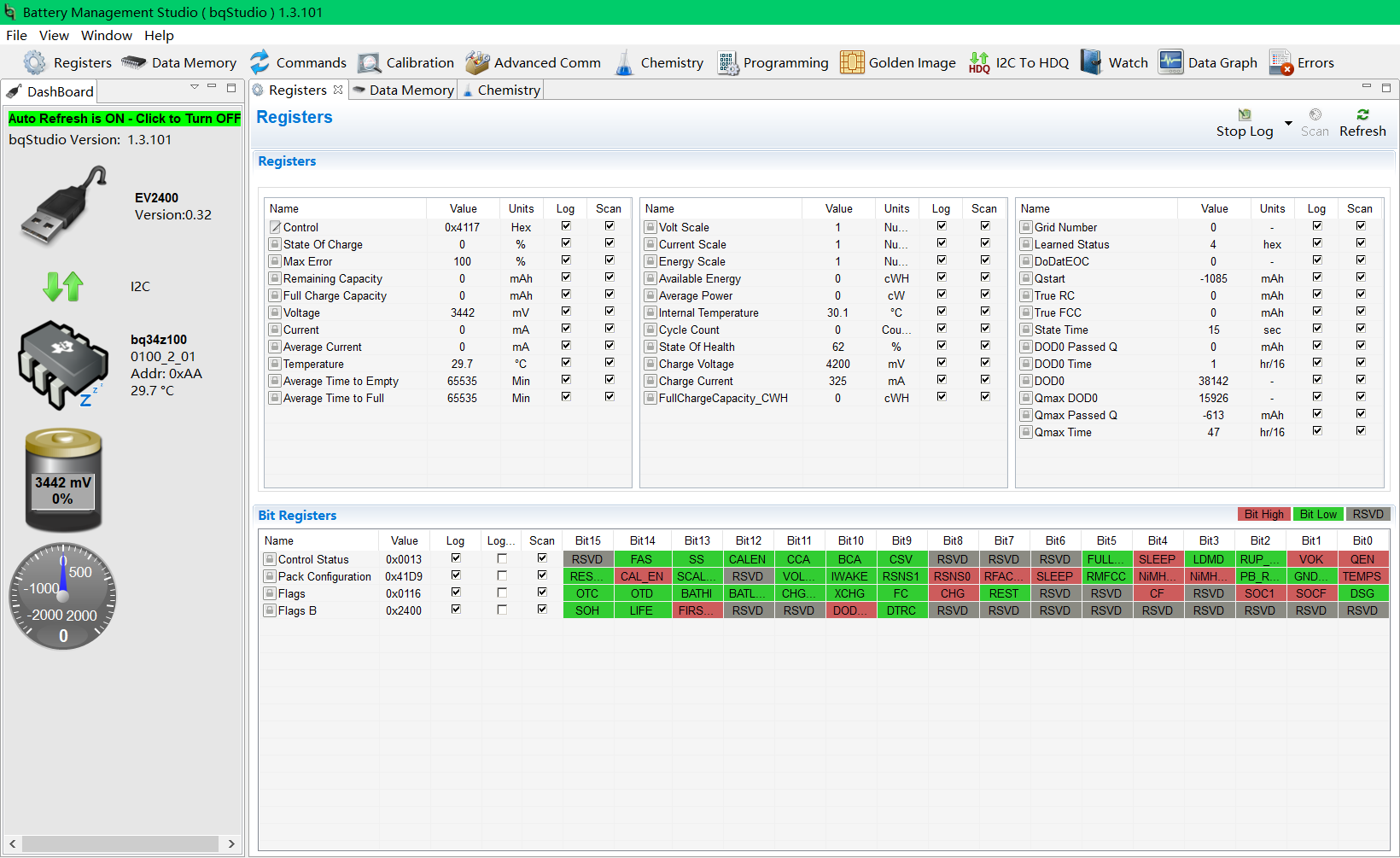Toggle Log checkbox for State Of Health

coord(942,346)
